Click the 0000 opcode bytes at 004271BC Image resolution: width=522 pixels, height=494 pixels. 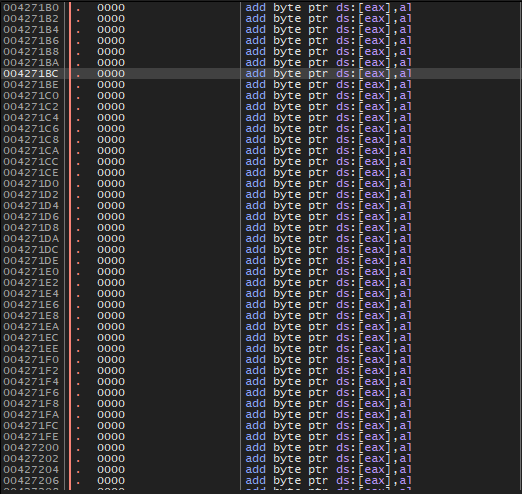tap(111, 74)
